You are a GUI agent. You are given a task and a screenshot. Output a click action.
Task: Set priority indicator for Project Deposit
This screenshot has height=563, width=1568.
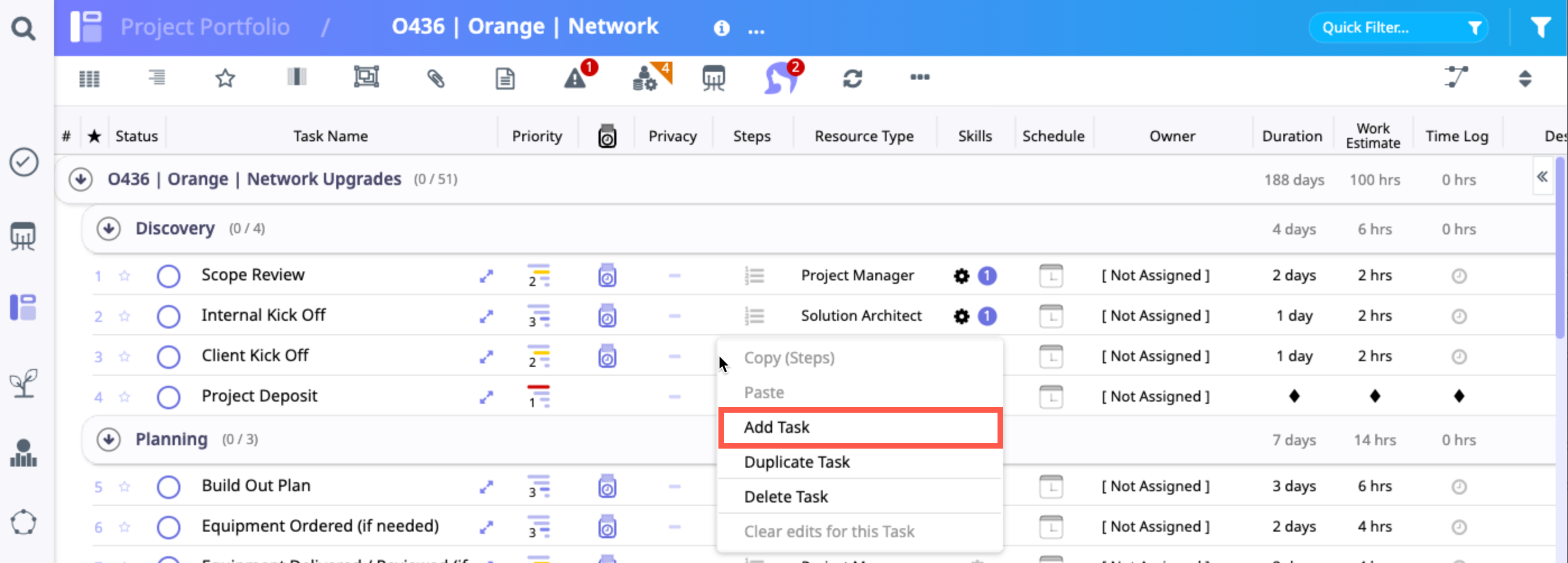pos(538,396)
